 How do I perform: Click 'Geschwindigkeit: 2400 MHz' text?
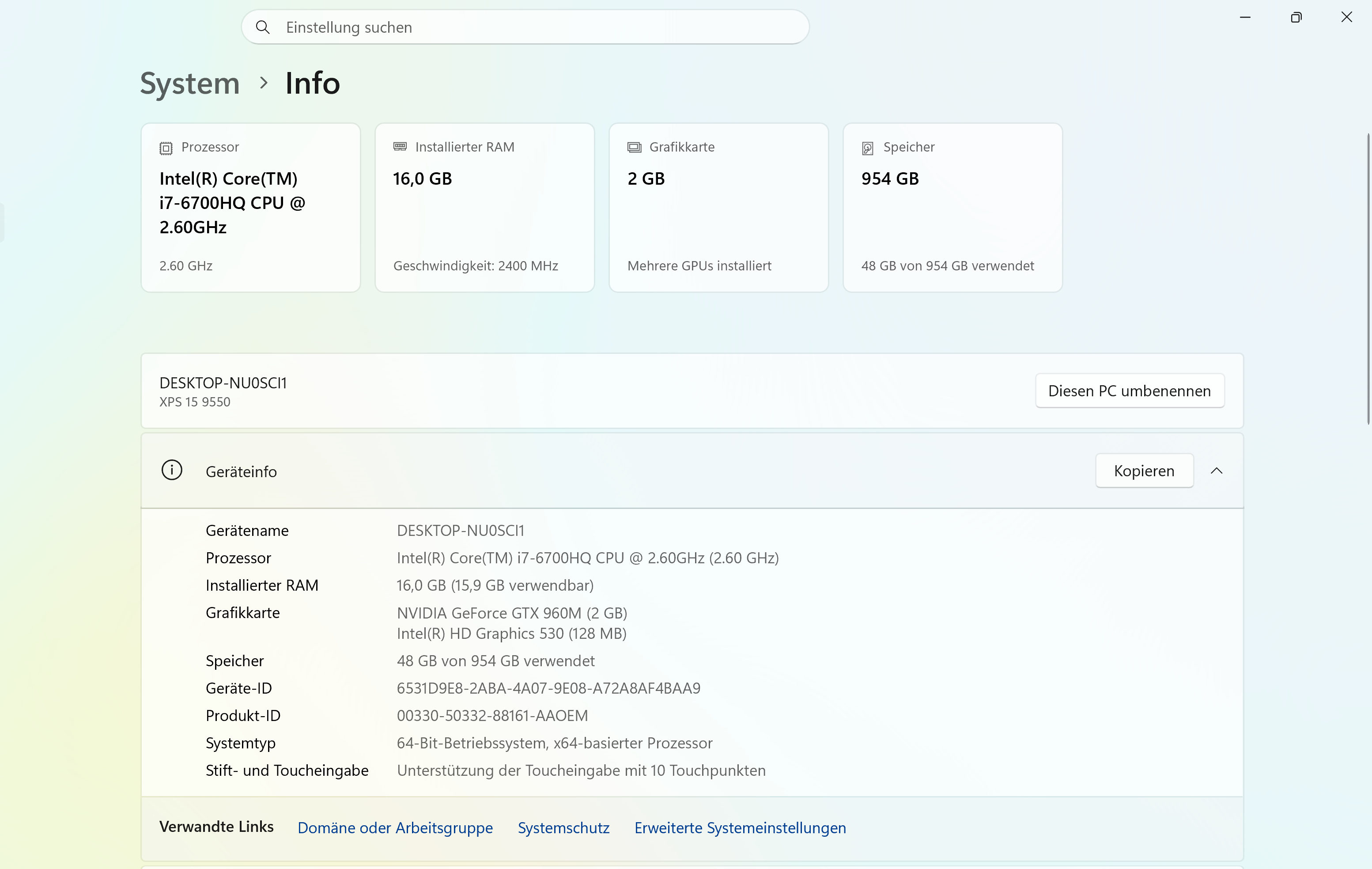pos(475,266)
